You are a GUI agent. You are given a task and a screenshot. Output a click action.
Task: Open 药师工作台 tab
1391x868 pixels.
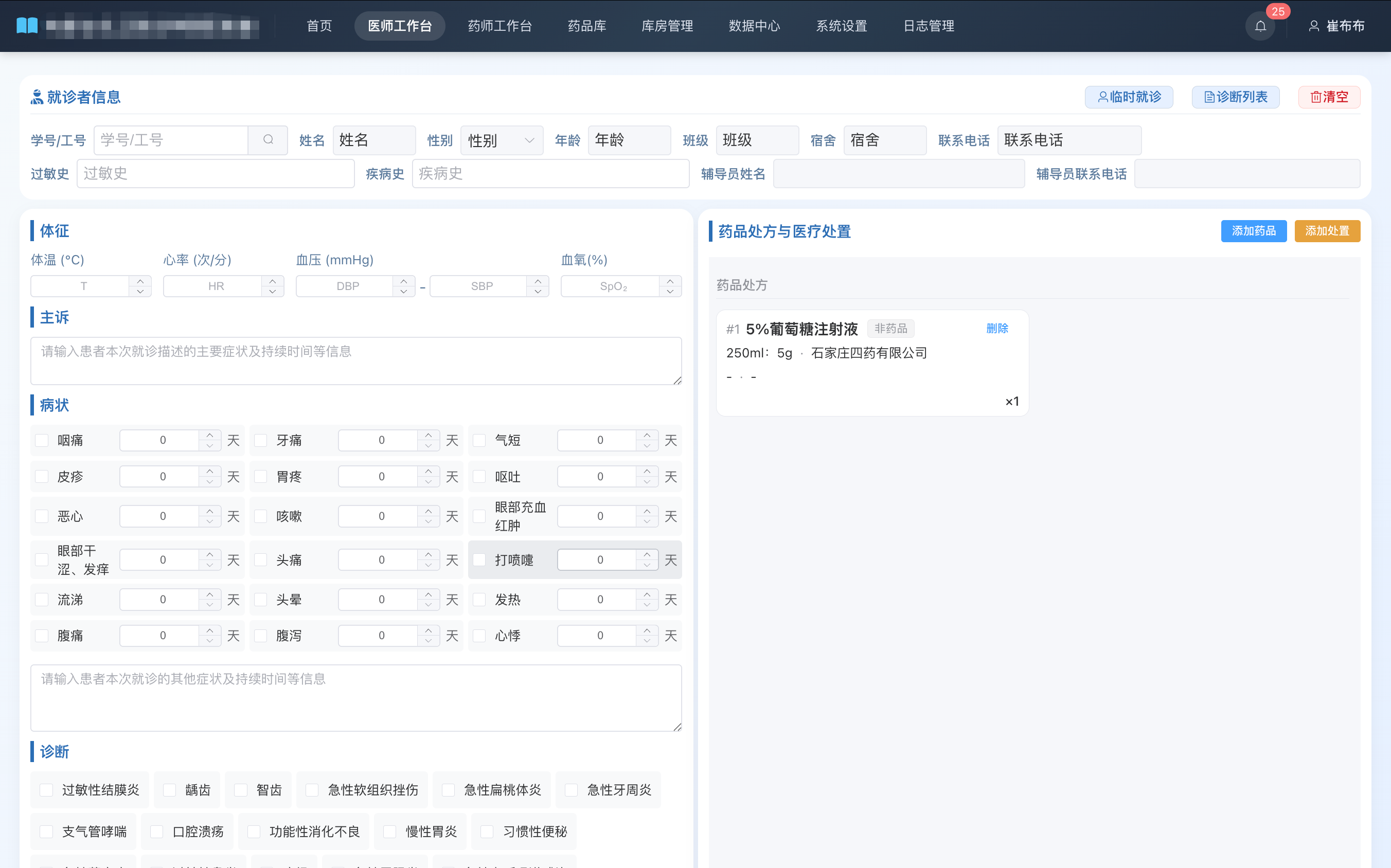(x=500, y=26)
